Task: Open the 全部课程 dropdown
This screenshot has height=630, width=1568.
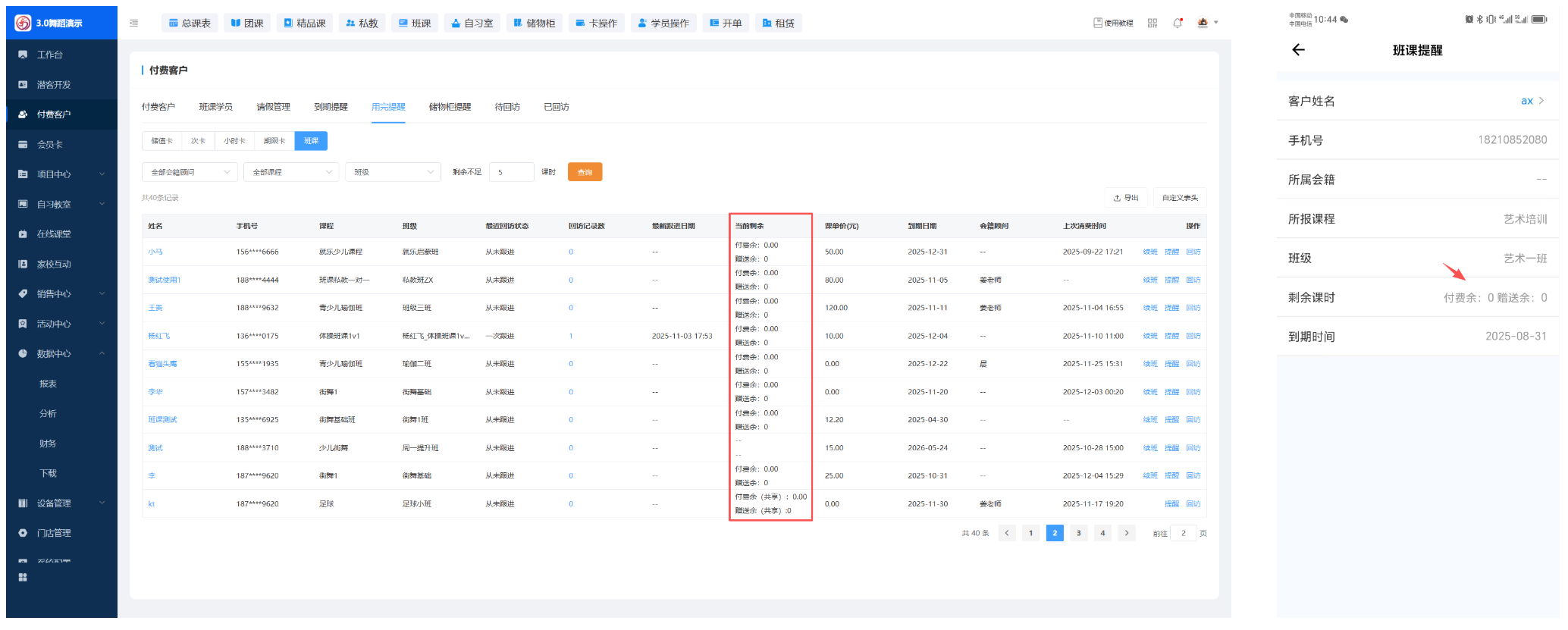Action: point(292,172)
